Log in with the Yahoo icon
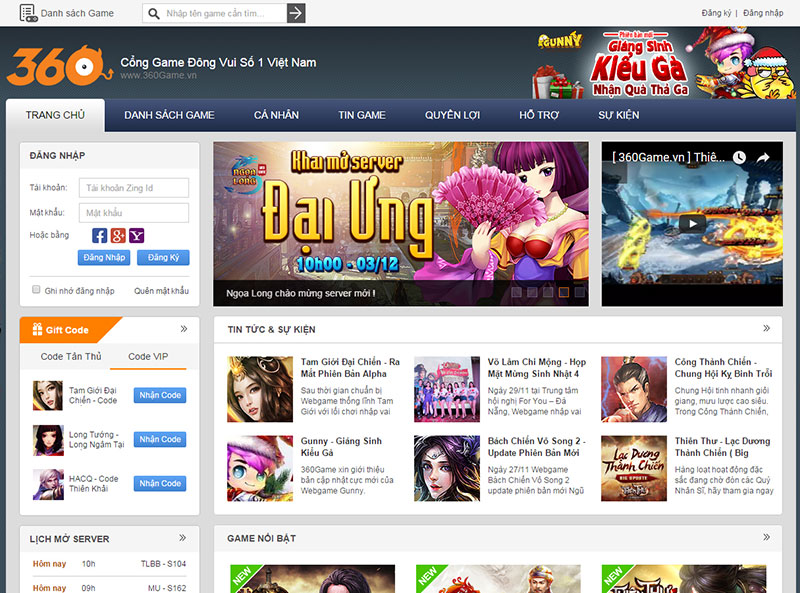800x593 pixels. tap(137, 235)
